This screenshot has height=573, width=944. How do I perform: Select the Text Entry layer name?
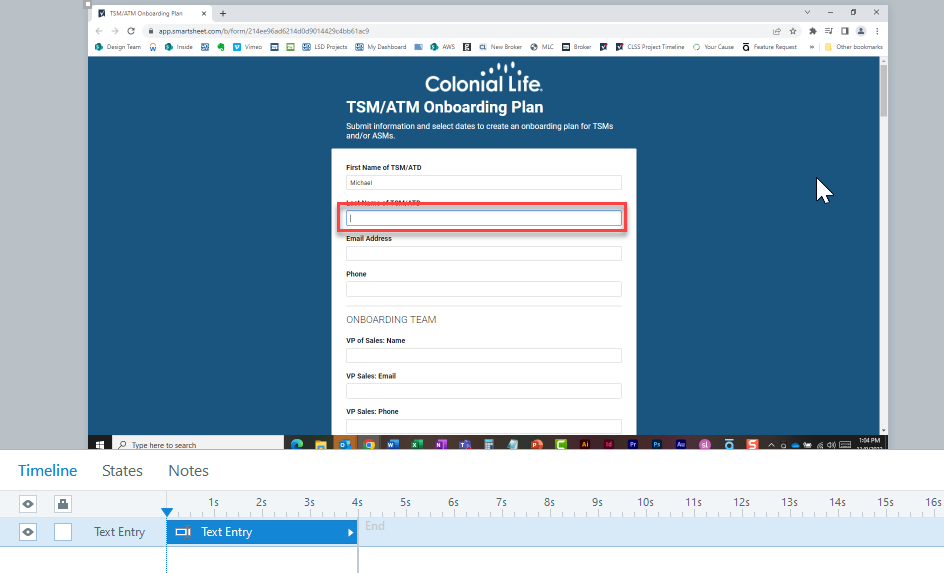click(x=119, y=532)
